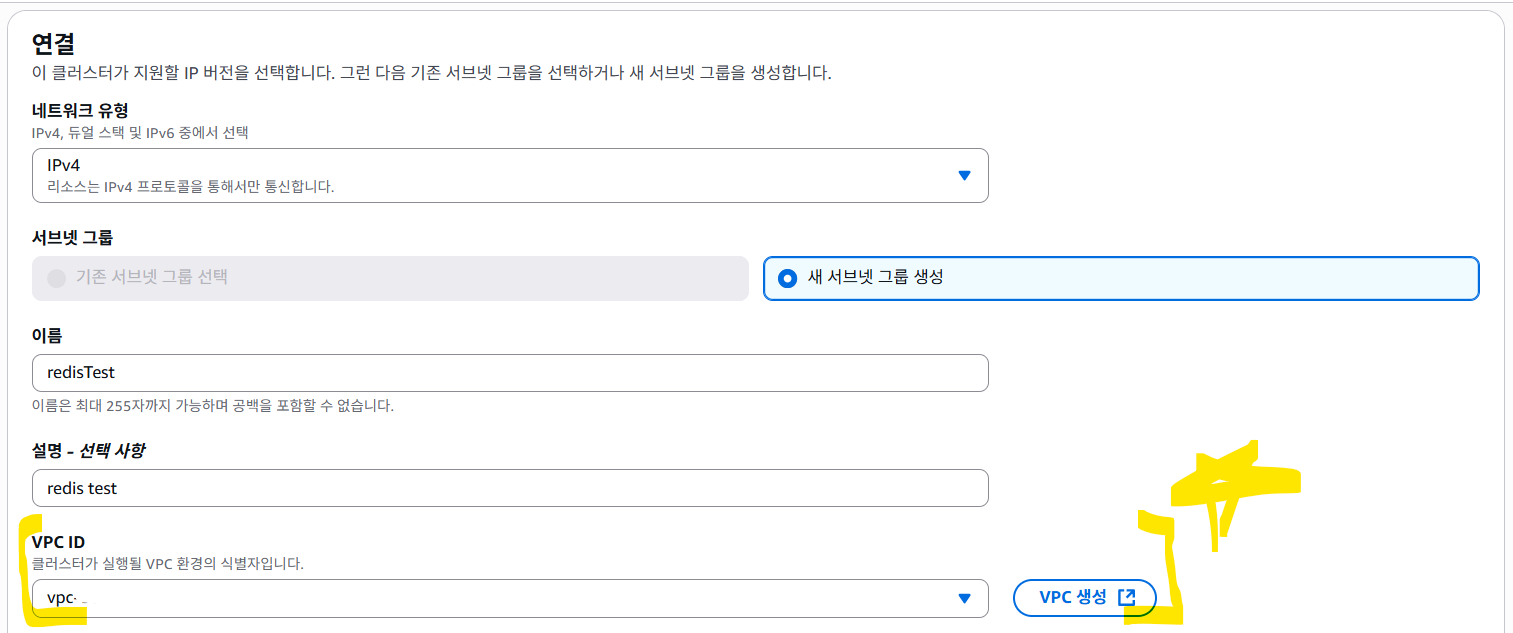
Task: Click the 네트워크 유형 field label
Action: click(x=80, y=110)
